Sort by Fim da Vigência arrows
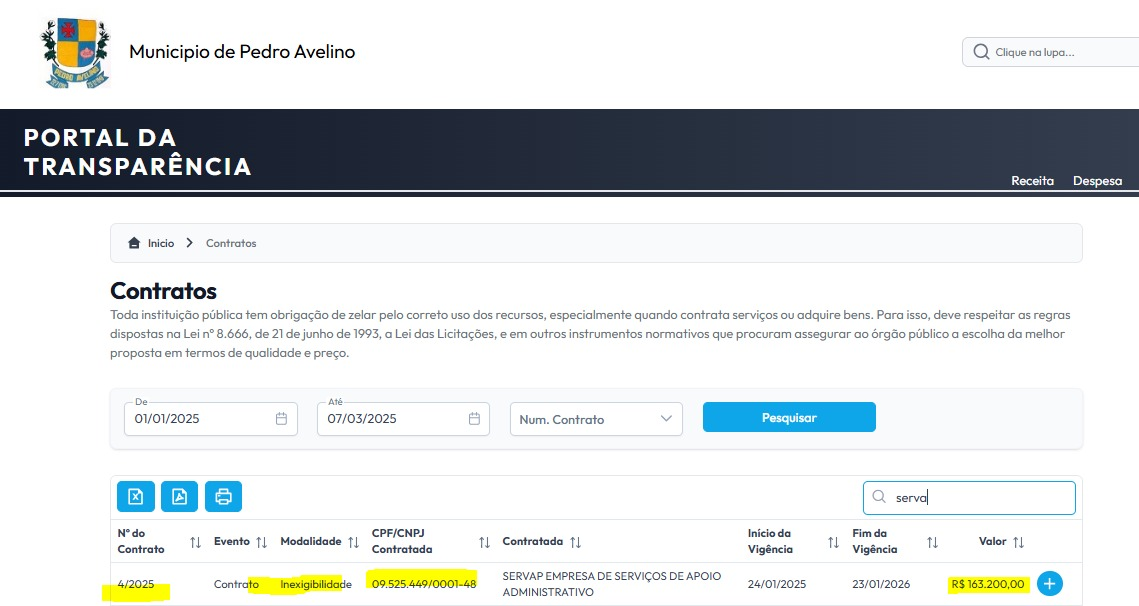The width and height of the screenshot is (1139, 606). [933, 542]
